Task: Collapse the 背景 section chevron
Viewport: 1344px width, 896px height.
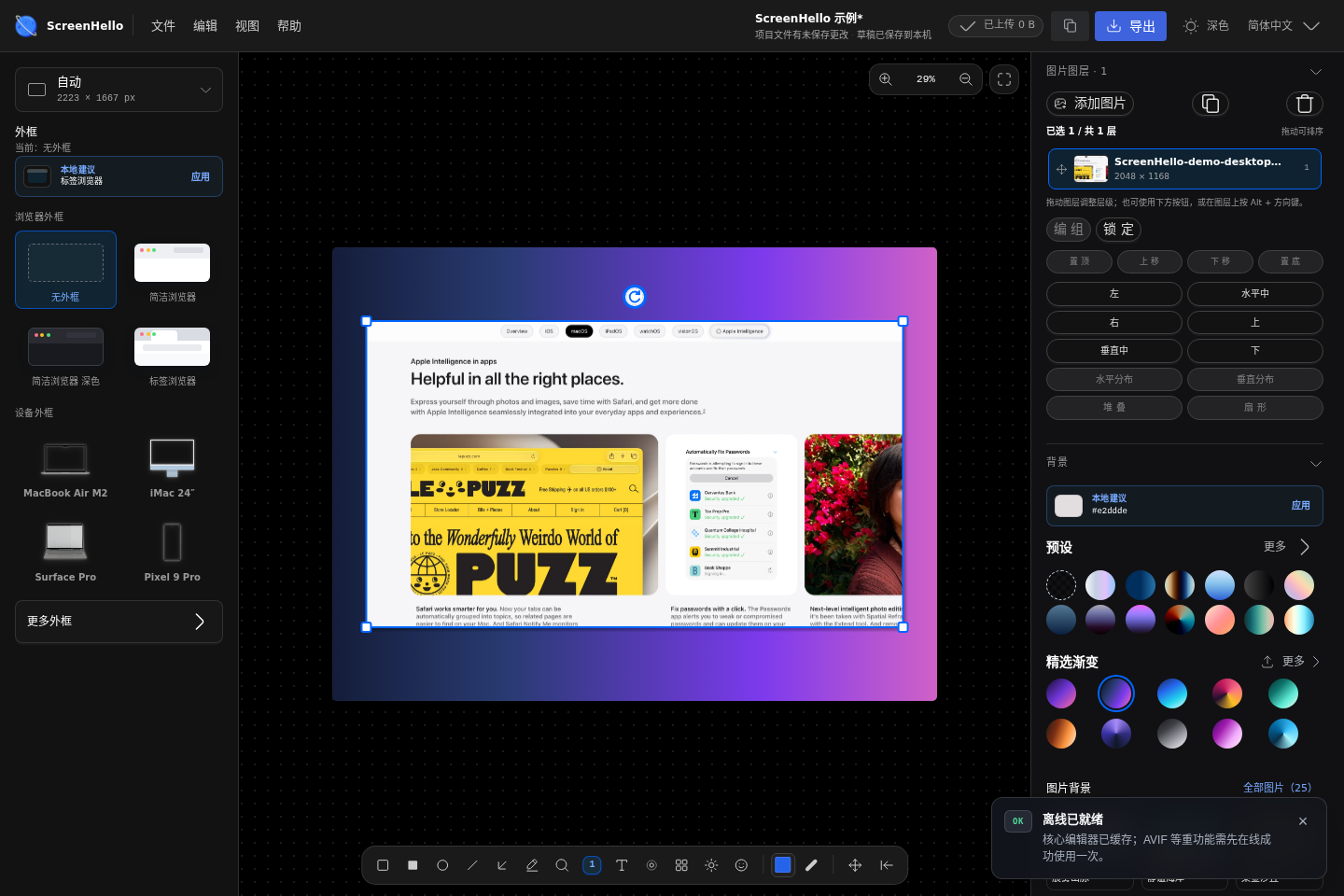Action: tap(1315, 463)
